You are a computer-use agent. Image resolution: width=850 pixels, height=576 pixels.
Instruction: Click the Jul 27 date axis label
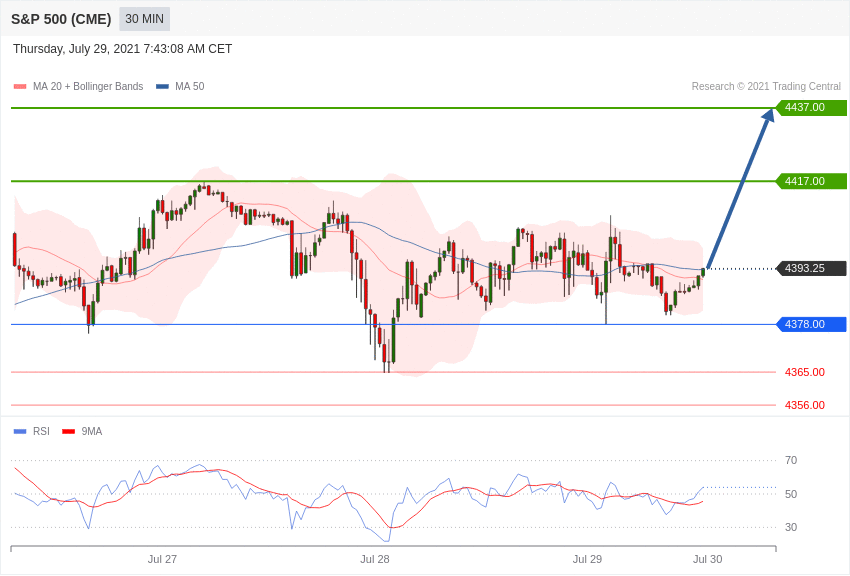162,559
